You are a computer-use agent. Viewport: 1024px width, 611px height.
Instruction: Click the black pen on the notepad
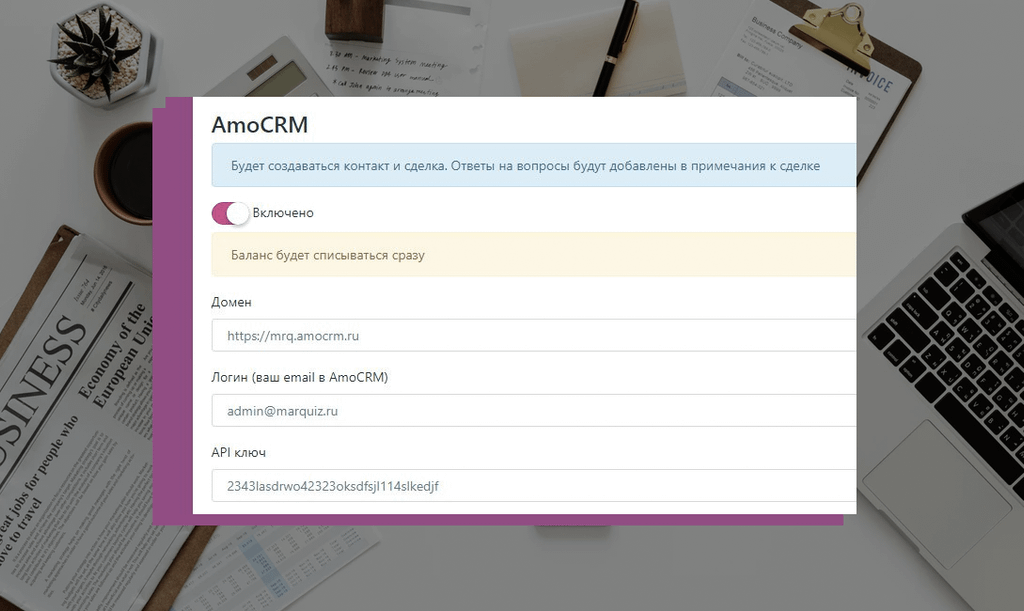(x=616, y=47)
